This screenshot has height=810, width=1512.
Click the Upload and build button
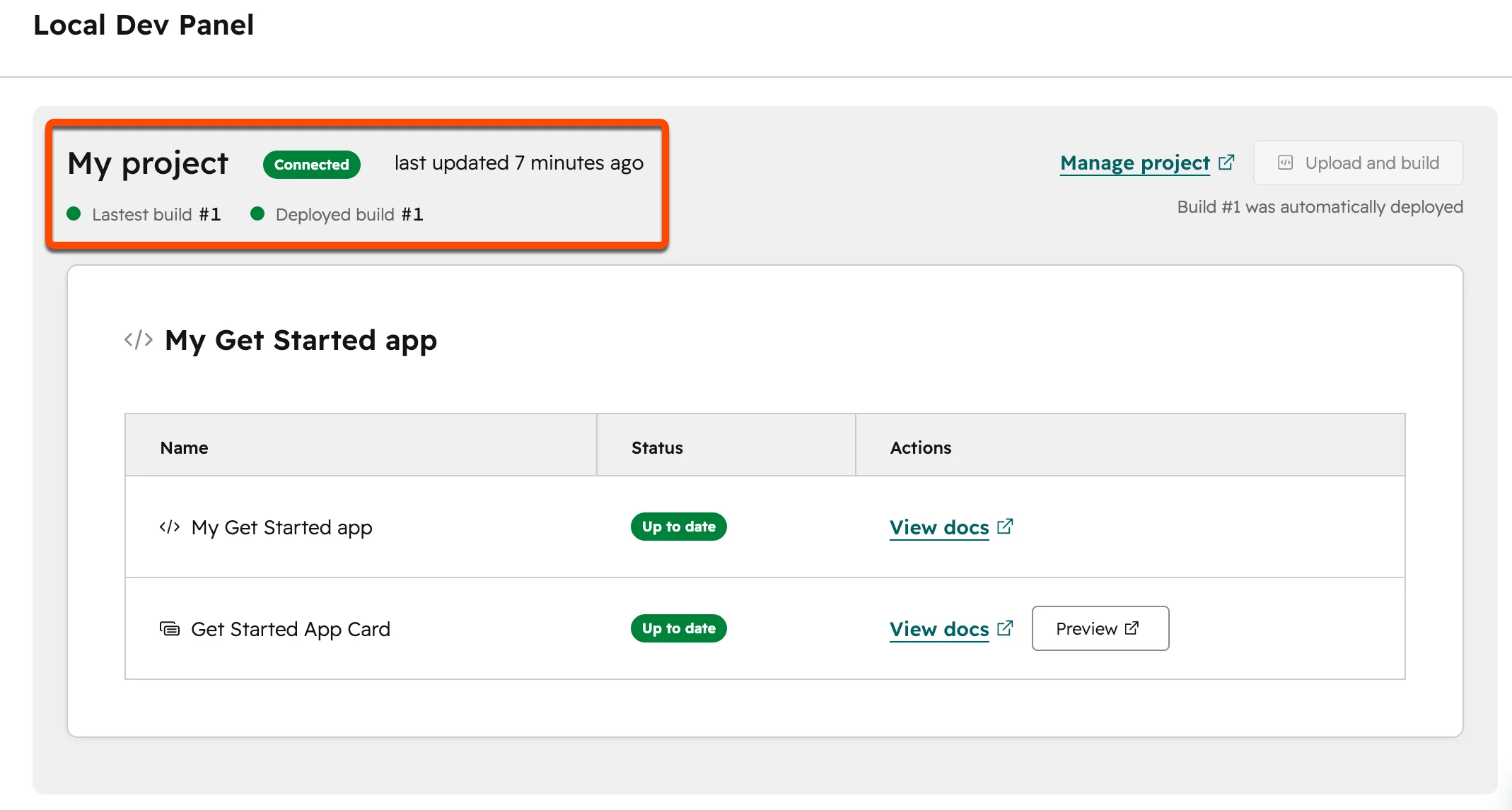[x=1358, y=163]
